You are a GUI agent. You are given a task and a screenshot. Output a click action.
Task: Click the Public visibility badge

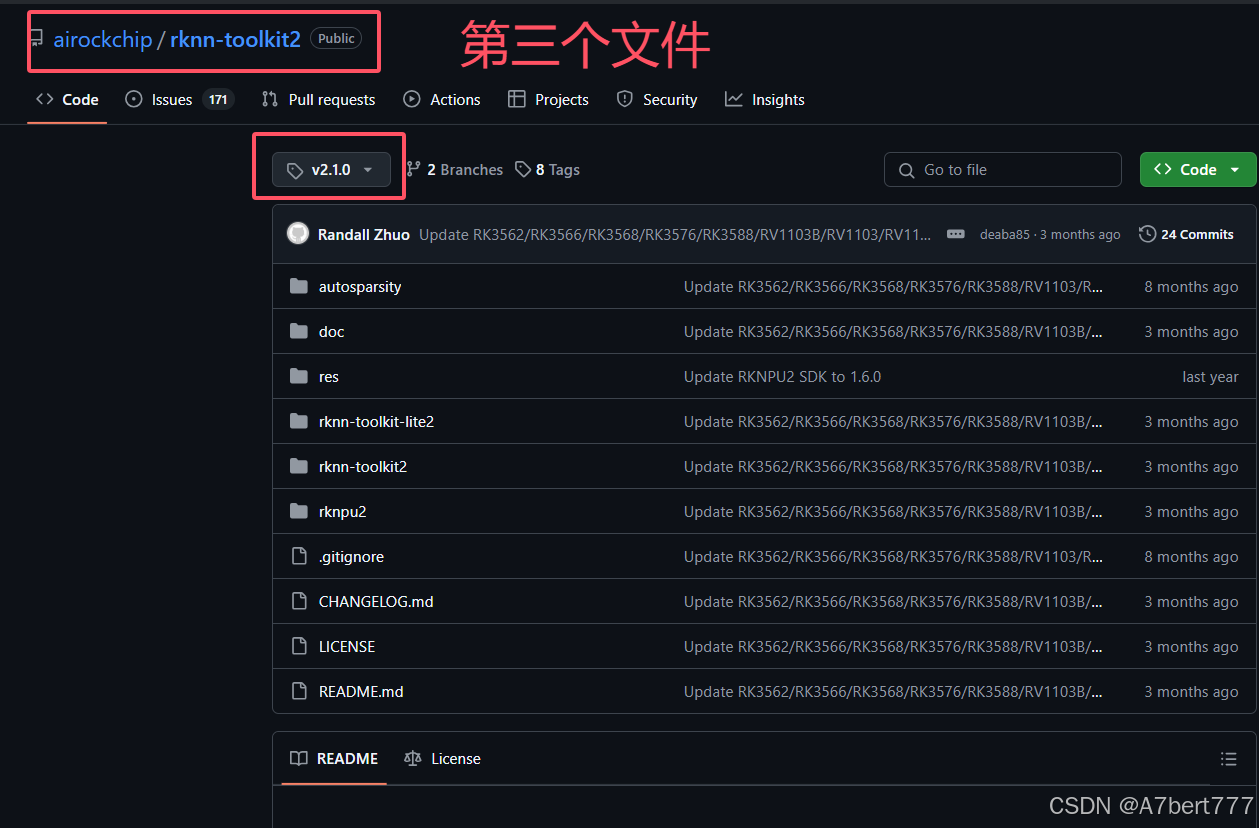click(336, 38)
